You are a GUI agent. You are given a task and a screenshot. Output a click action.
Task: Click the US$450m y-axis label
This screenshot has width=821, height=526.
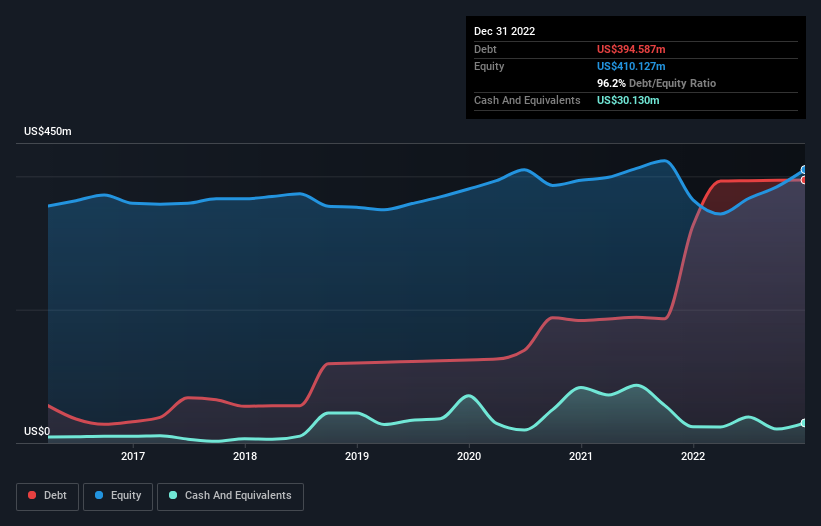coord(48,131)
